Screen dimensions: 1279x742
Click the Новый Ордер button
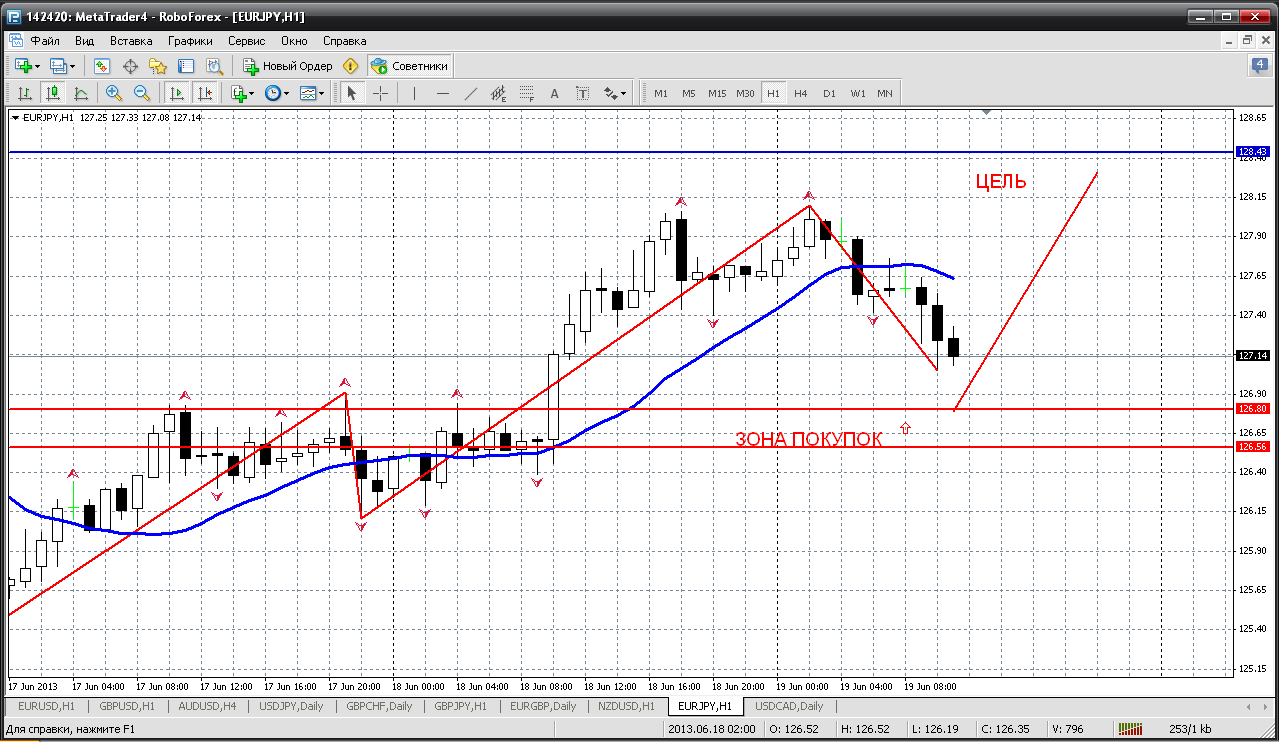(x=288, y=66)
